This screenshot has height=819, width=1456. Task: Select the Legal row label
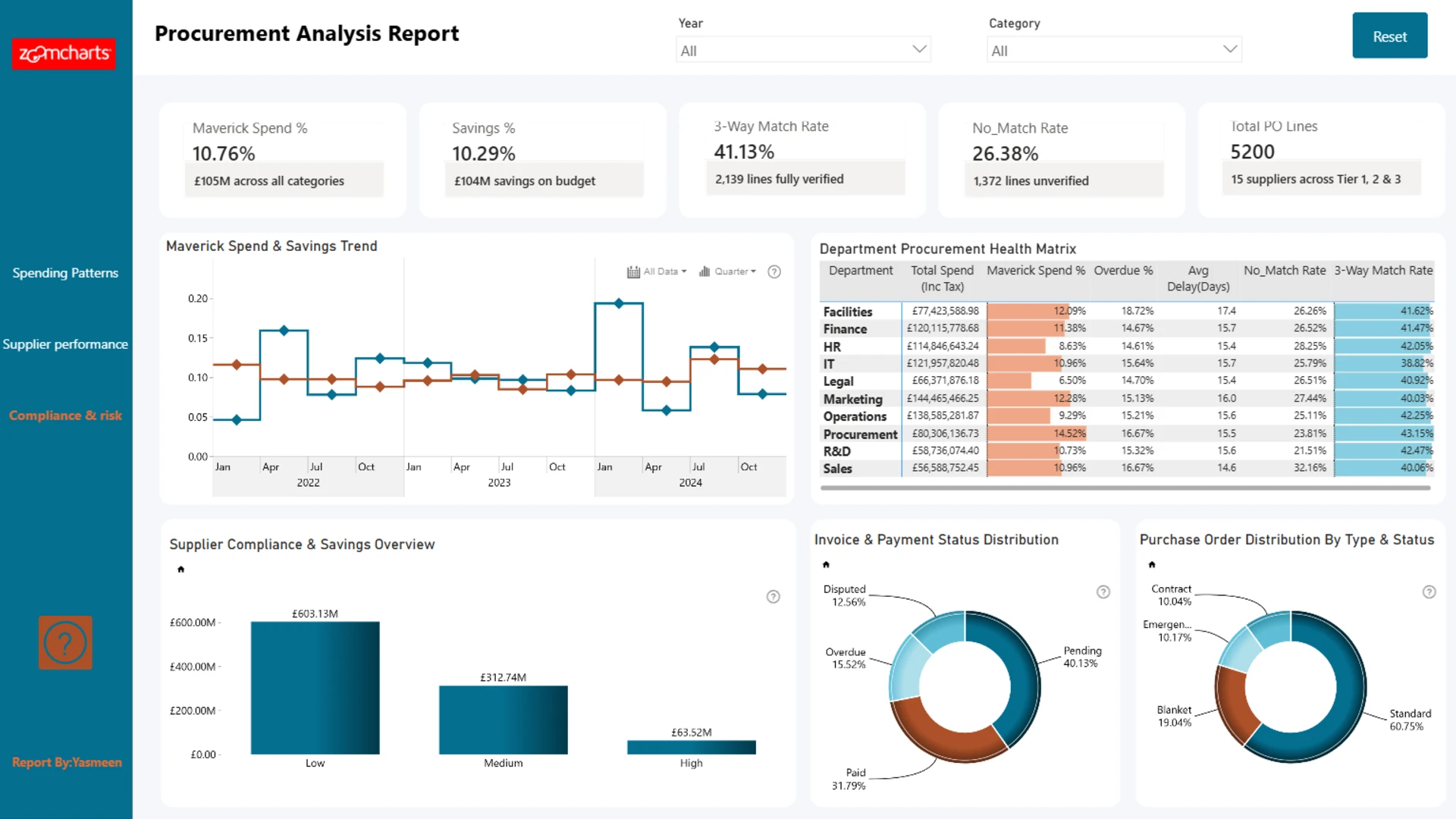[x=838, y=381]
